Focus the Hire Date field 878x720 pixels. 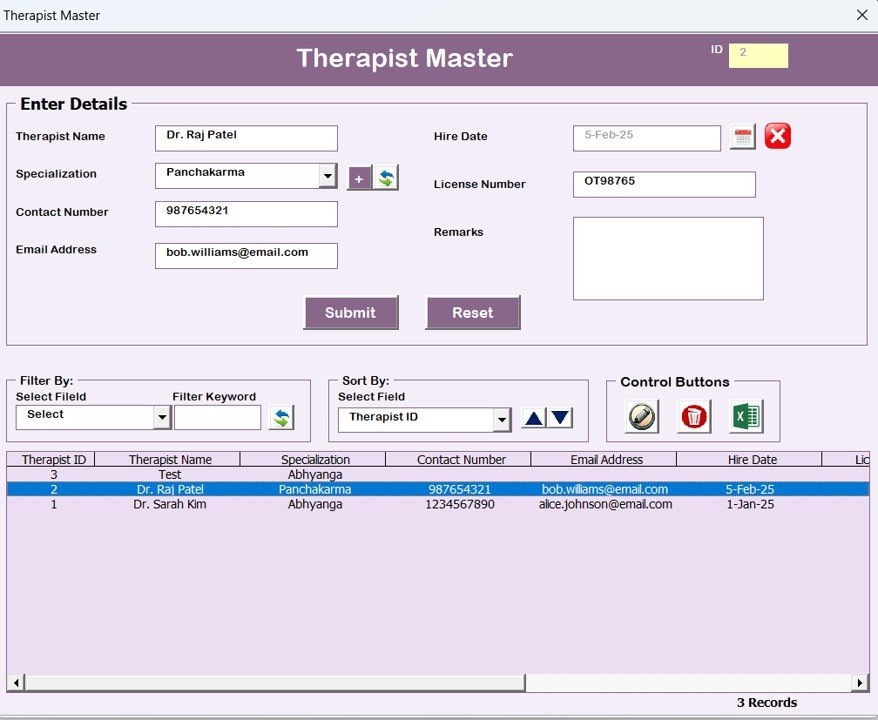[x=647, y=138]
